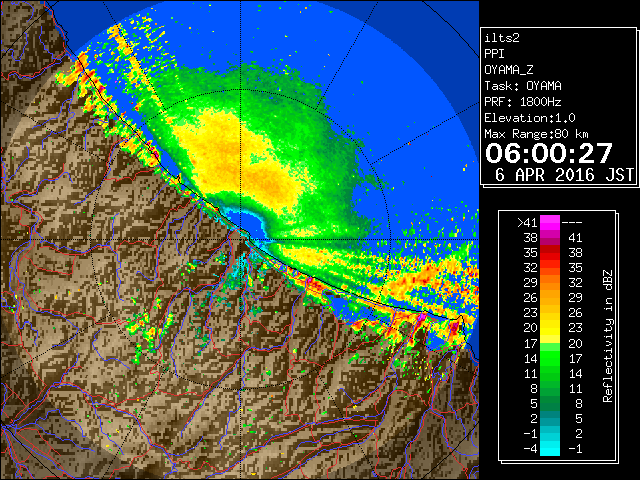The height and width of the screenshot is (480, 640).
Task: Pick the red 35 dBZ color band
Action: tap(549, 253)
